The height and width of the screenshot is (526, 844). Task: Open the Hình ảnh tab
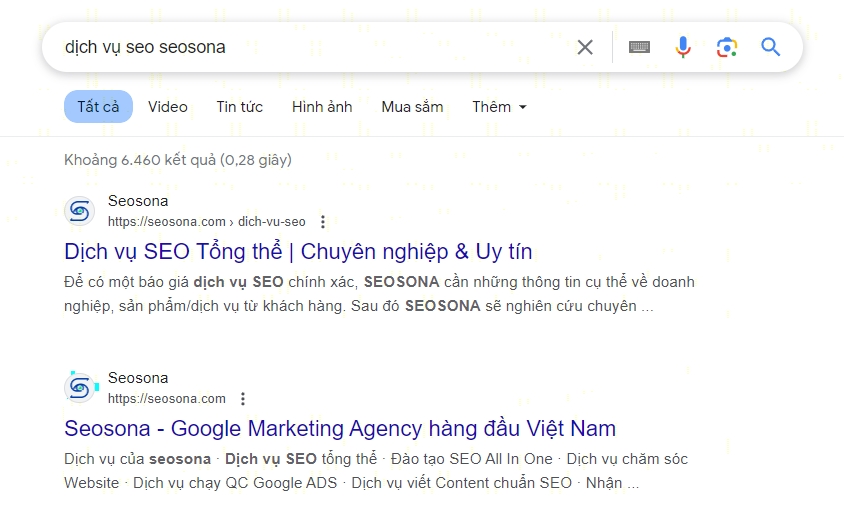(322, 107)
